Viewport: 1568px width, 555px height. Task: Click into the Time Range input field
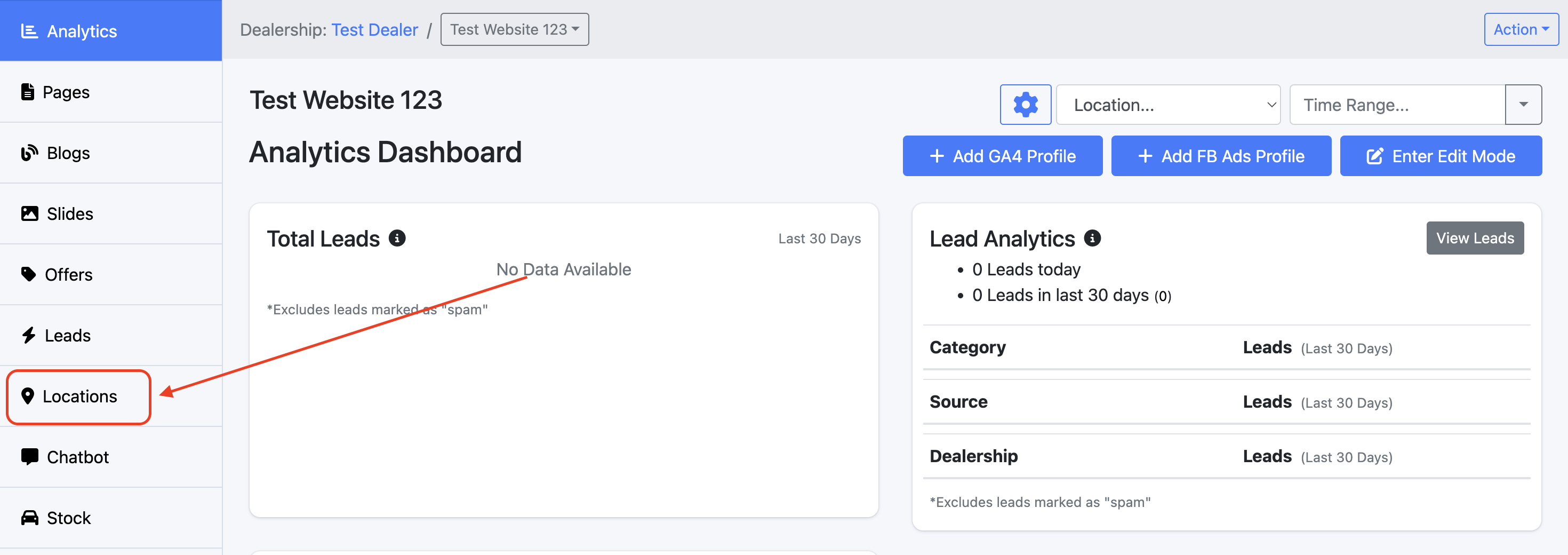(1397, 105)
